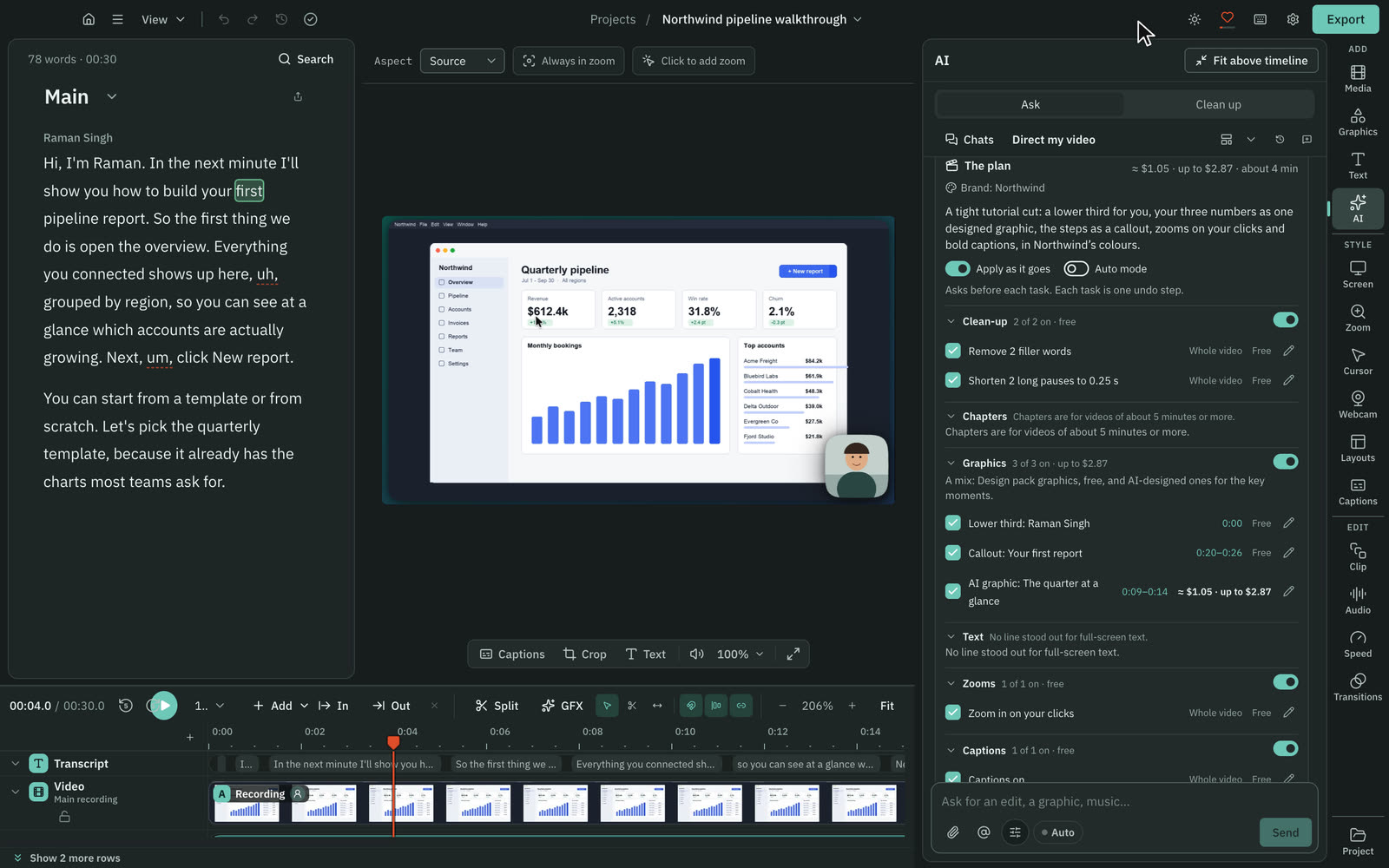Viewport: 1389px width, 868px height.
Task: Toggle Apply as it goes switch
Action: (958, 269)
